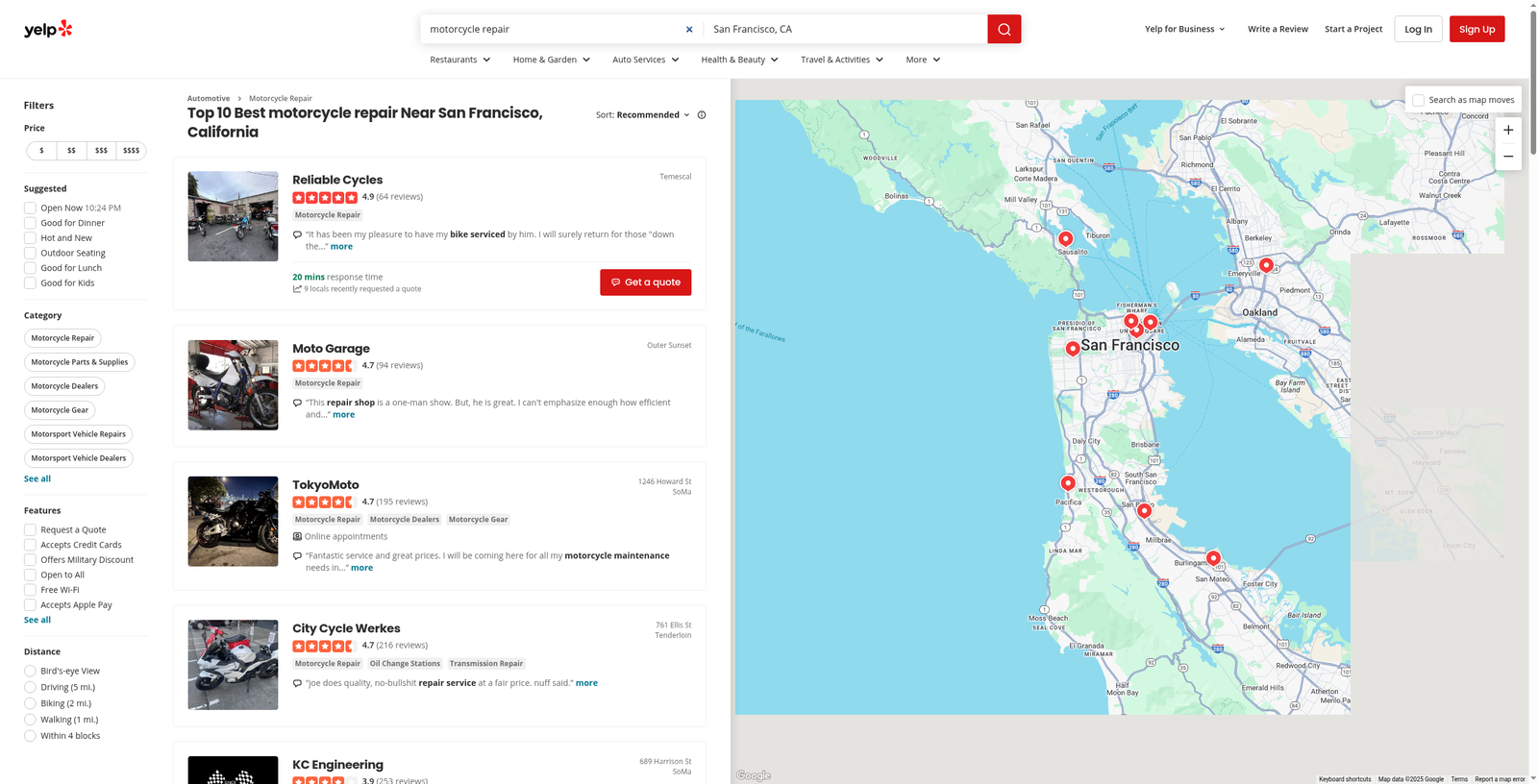Click the Google logo on map
The height and width of the screenshot is (784, 1538).
(x=754, y=775)
